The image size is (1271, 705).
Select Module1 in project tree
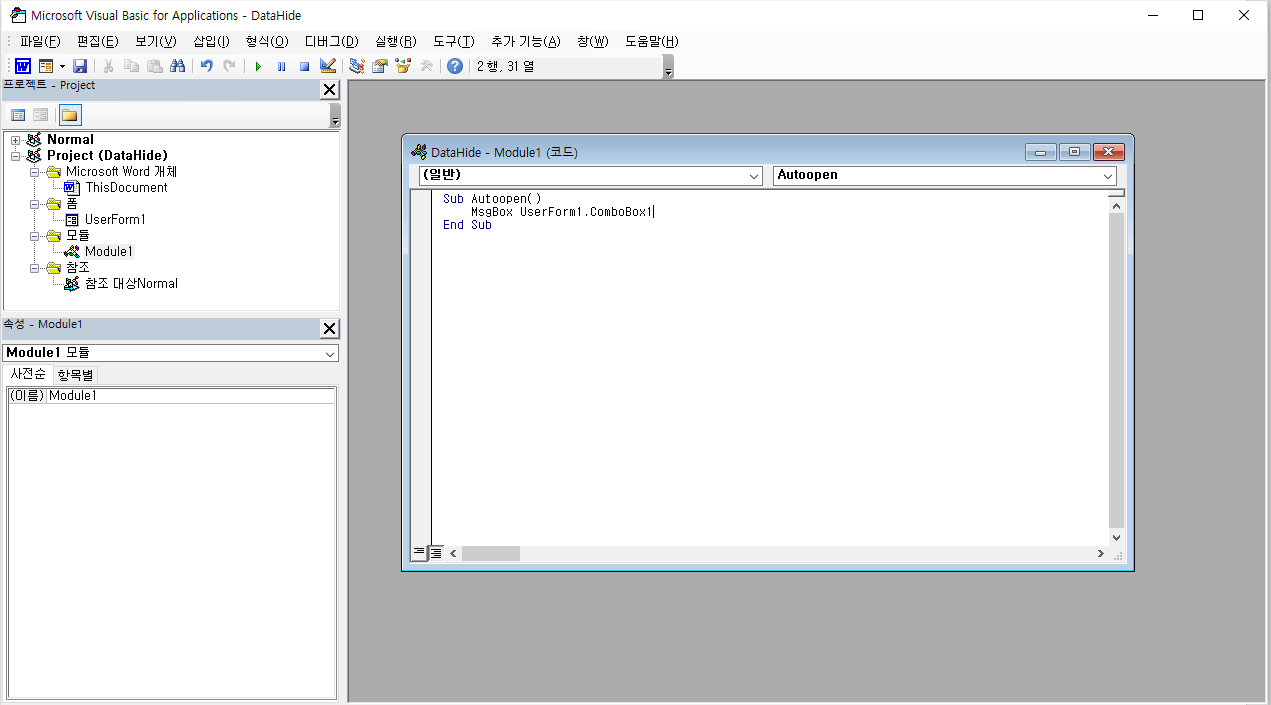click(x=108, y=251)
